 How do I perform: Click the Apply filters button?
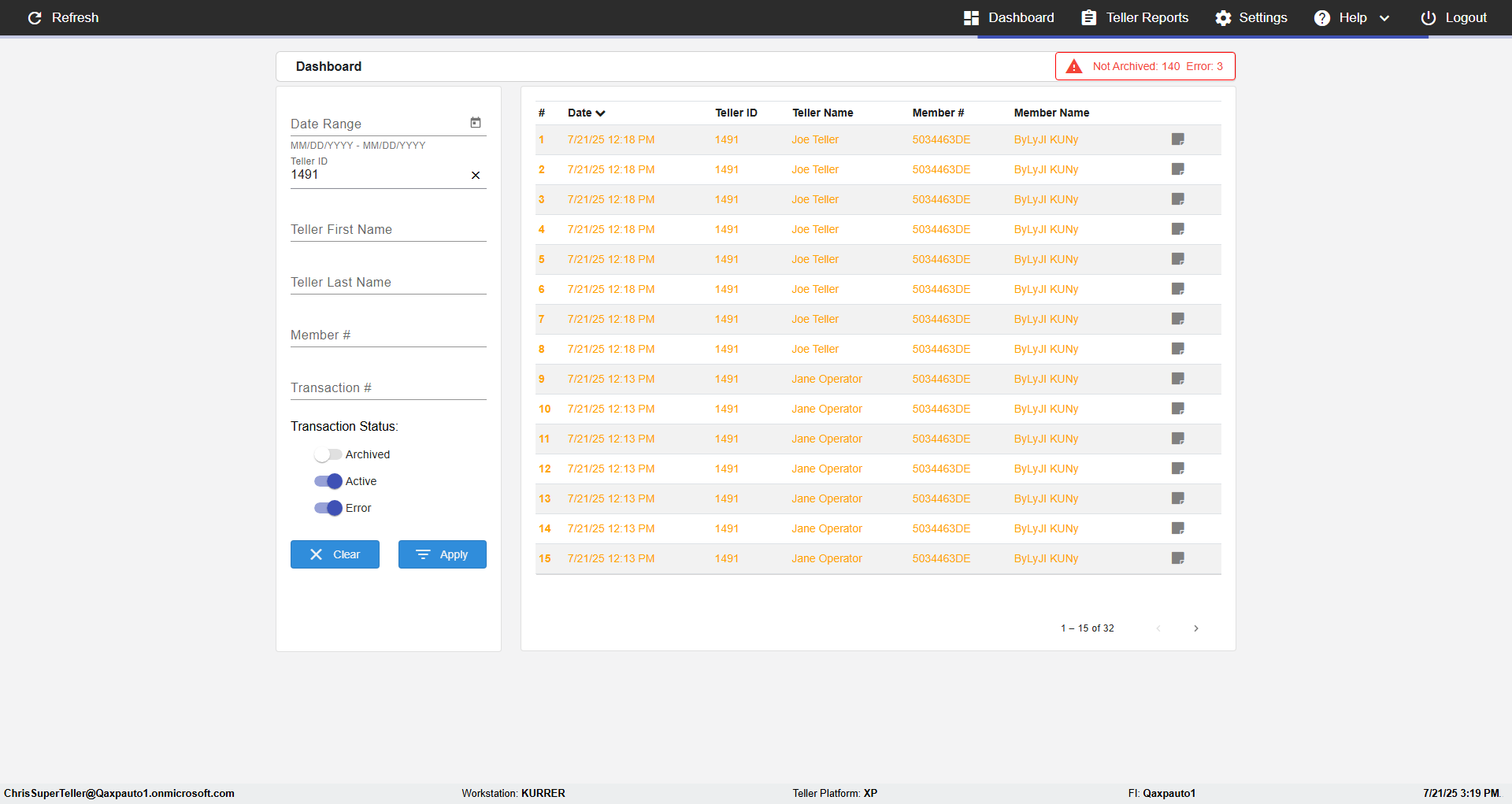click(x=443, y=554)
